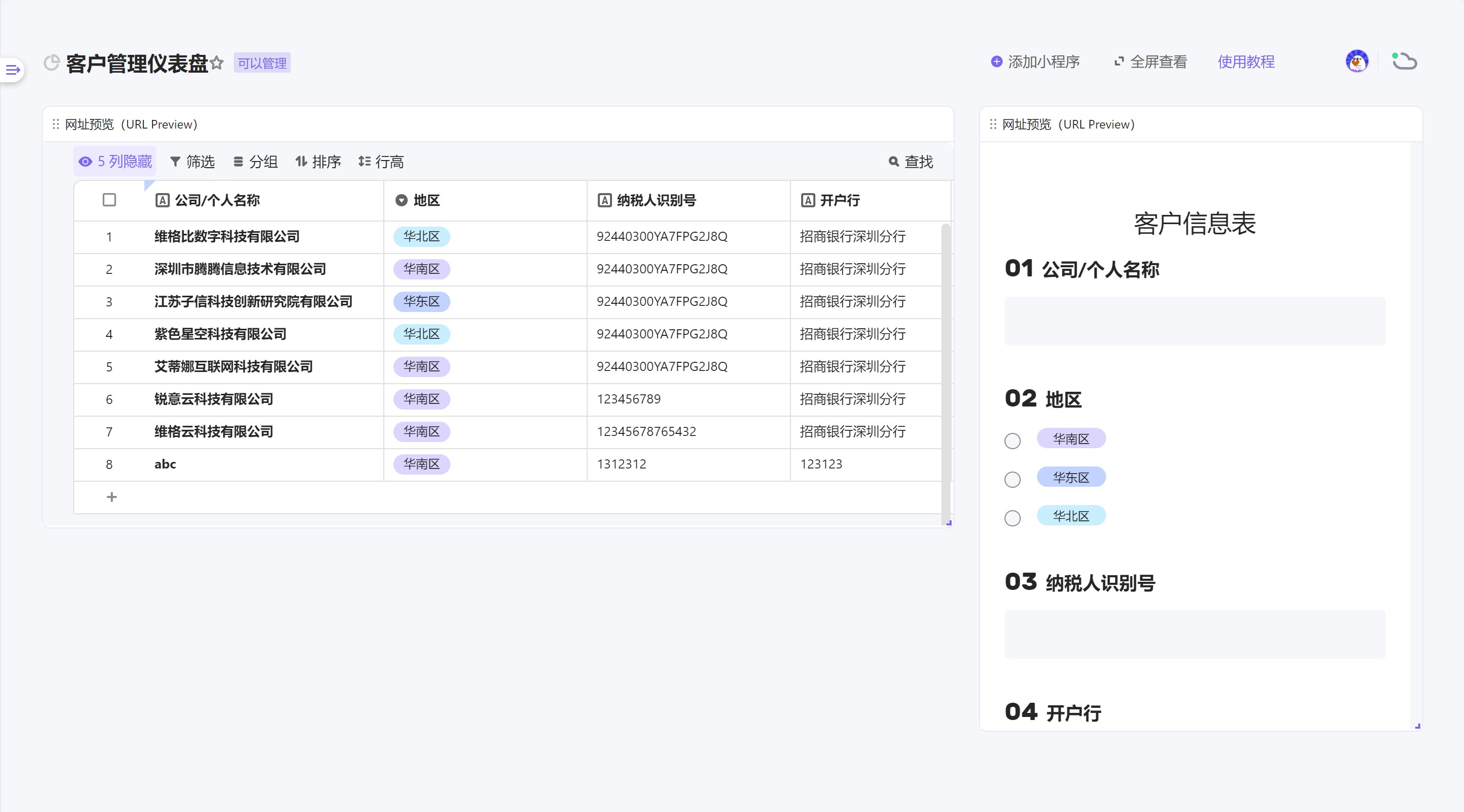
Task: Open 全屏查看 fullscreen view
Action: click(x=1150, y=61)
